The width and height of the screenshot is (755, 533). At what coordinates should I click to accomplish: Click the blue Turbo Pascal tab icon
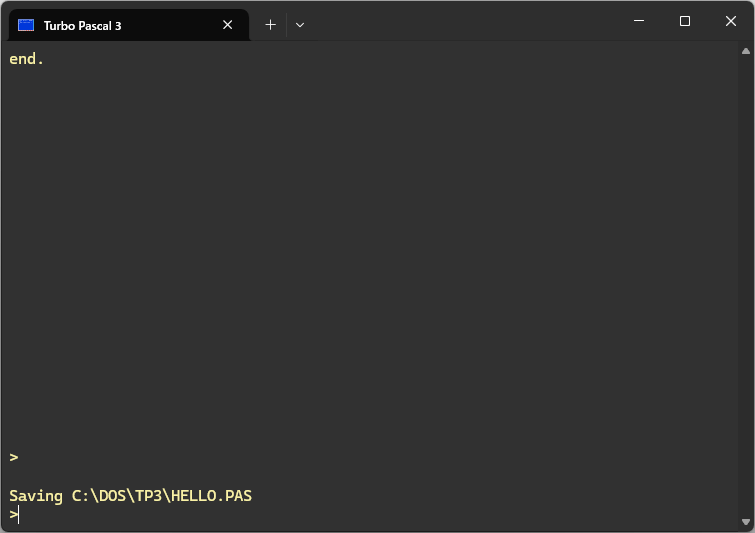(x=26, y=25)
